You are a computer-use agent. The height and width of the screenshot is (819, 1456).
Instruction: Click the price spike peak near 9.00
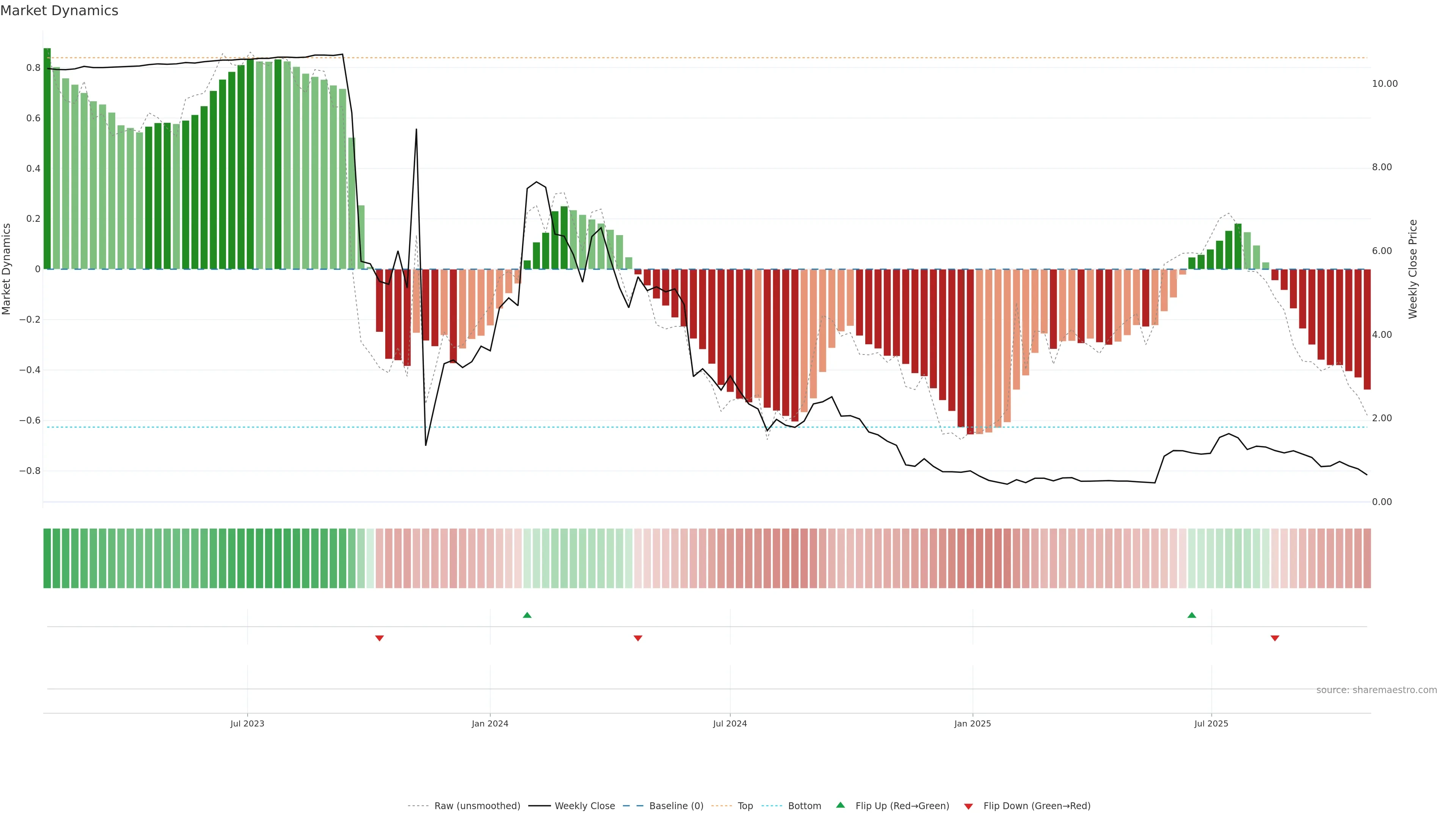[x=416, y=129]
